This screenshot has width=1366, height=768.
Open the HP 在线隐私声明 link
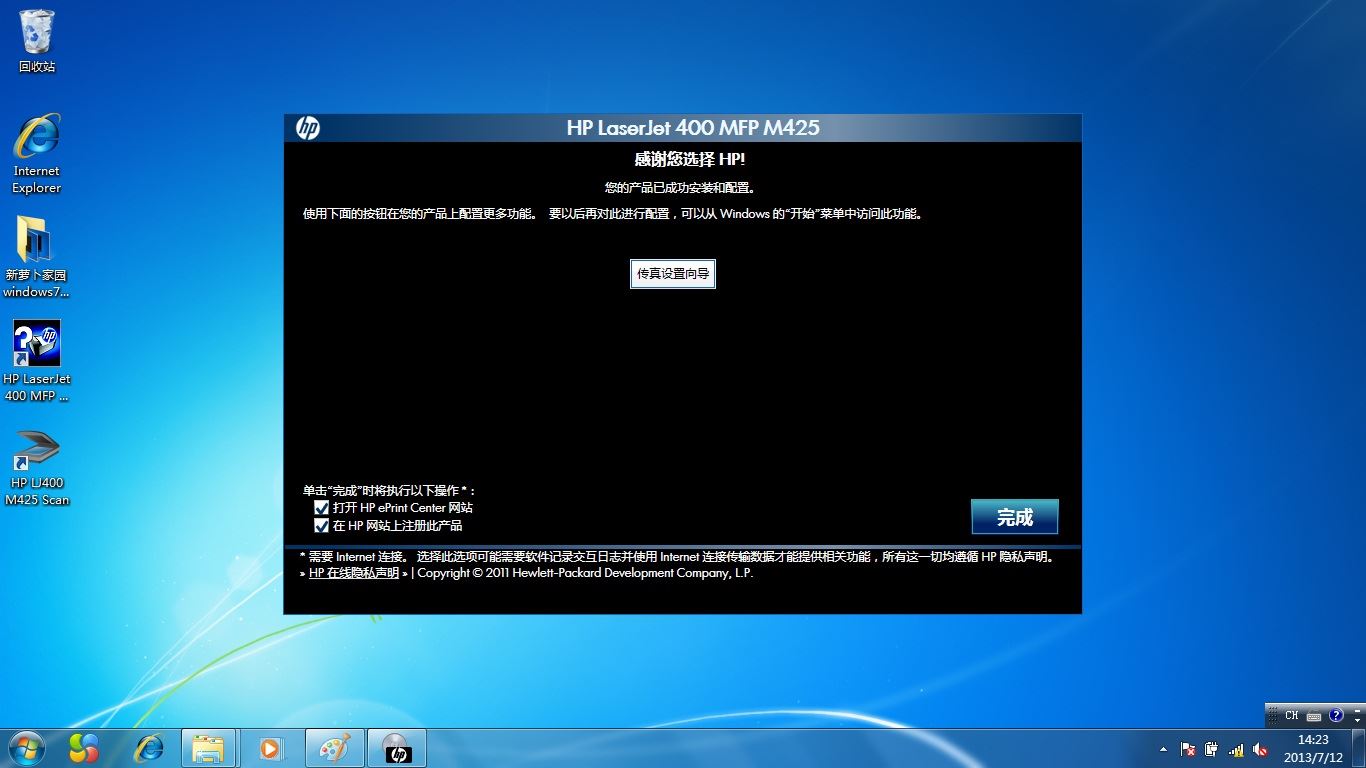click(x=354, y=573)
